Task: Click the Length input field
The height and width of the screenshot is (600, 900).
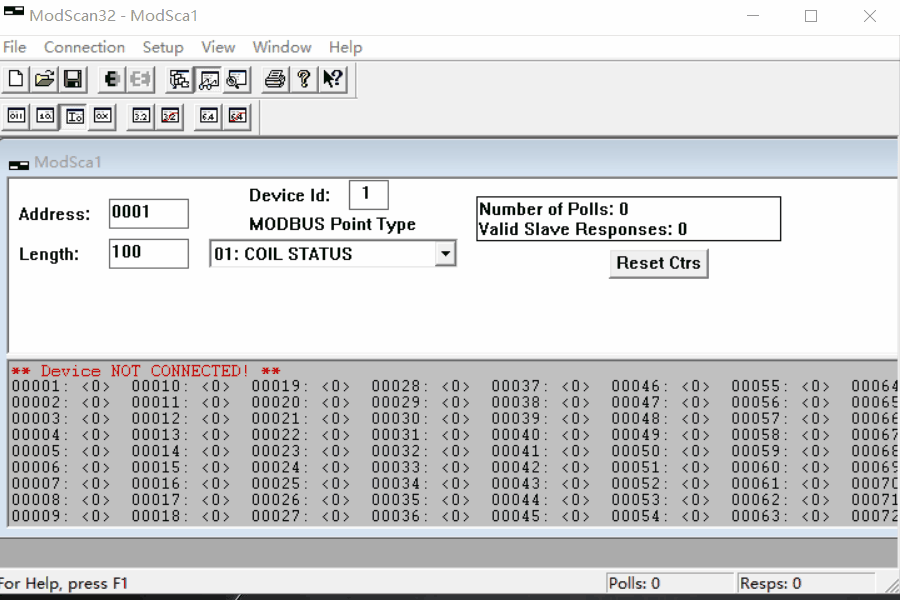Action: pos(148,253)
